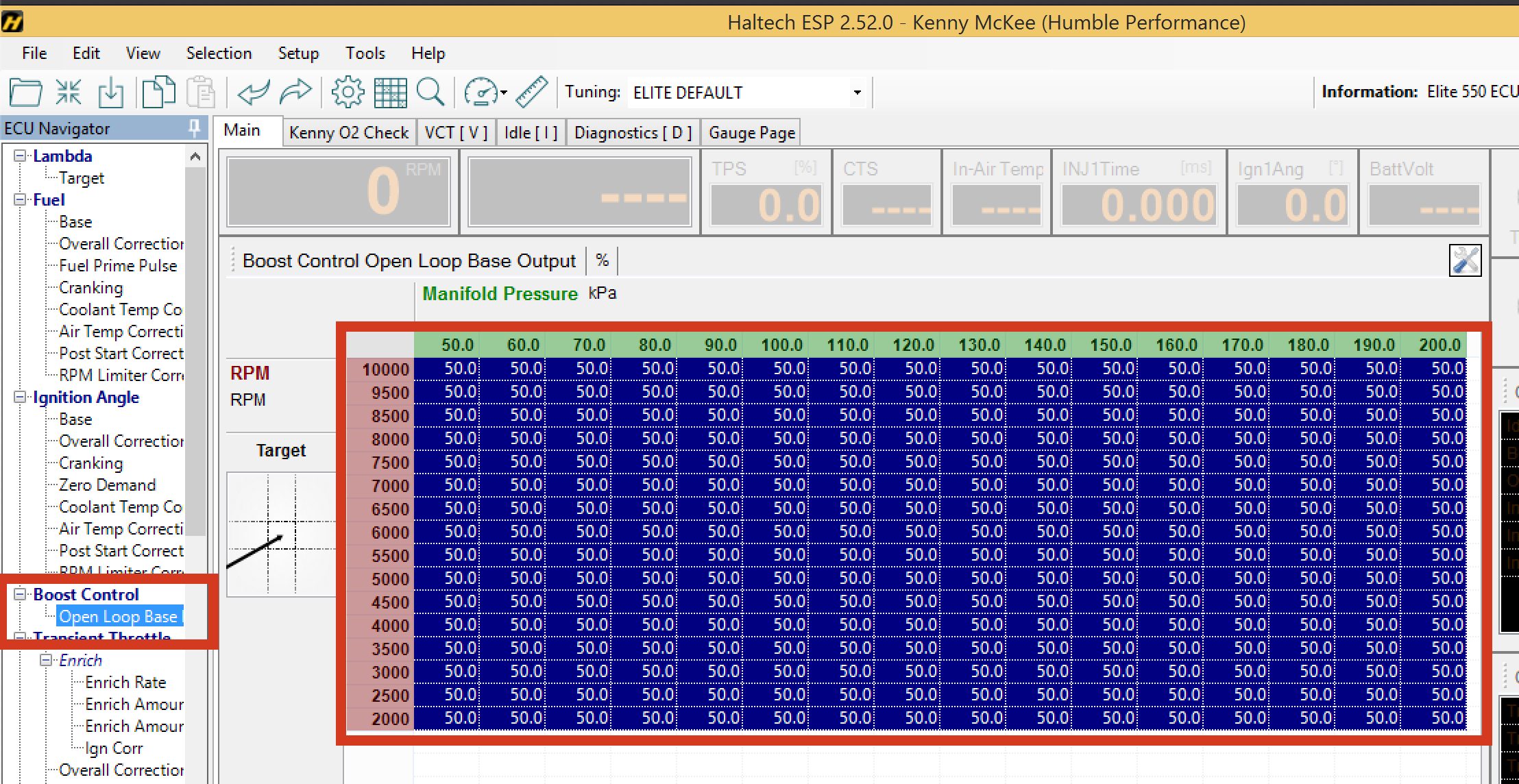Click the ruler units icon
The height and width of the screenshot is (784, 1519).
pos(531,92)
